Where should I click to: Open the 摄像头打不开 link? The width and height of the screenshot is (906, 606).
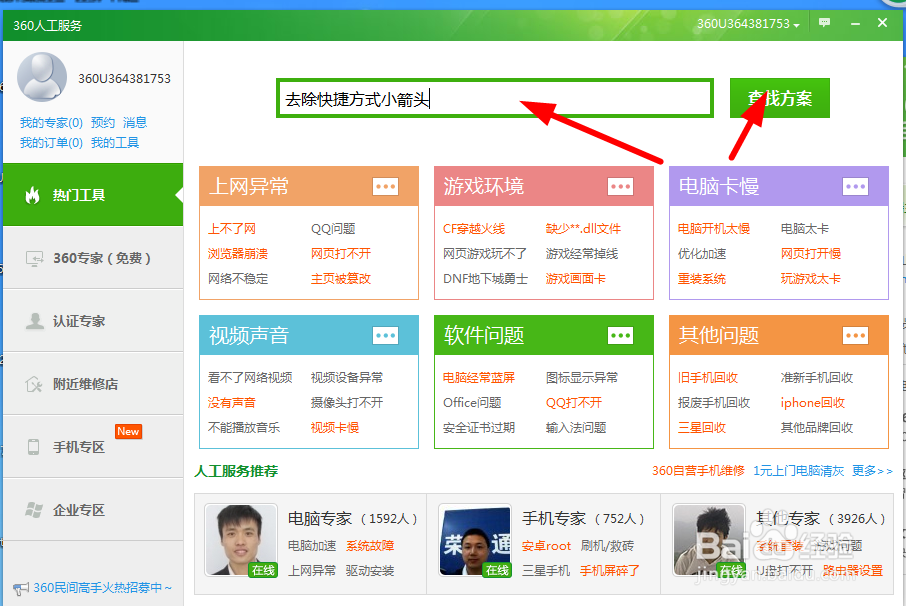coord(347,403)
